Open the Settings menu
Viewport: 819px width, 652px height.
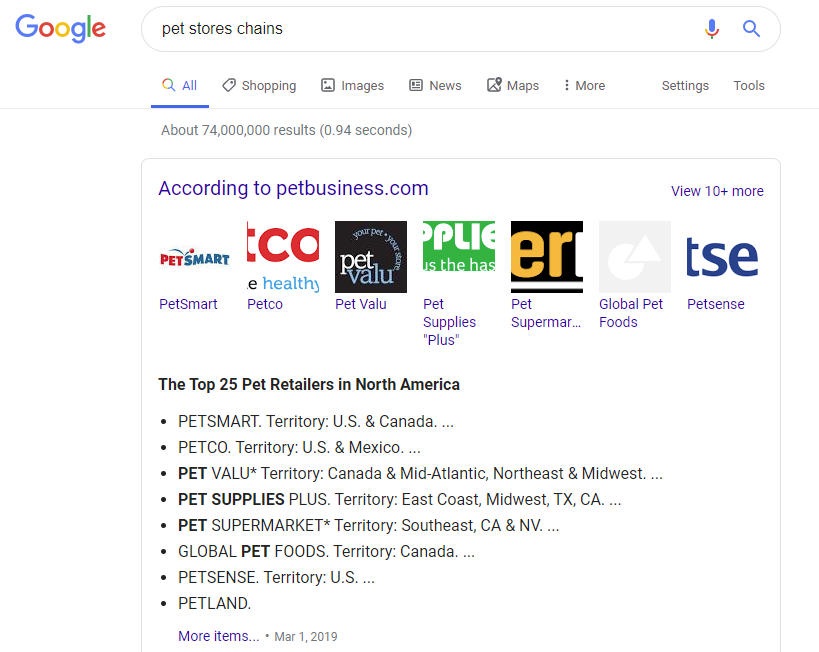coord(685,85)
